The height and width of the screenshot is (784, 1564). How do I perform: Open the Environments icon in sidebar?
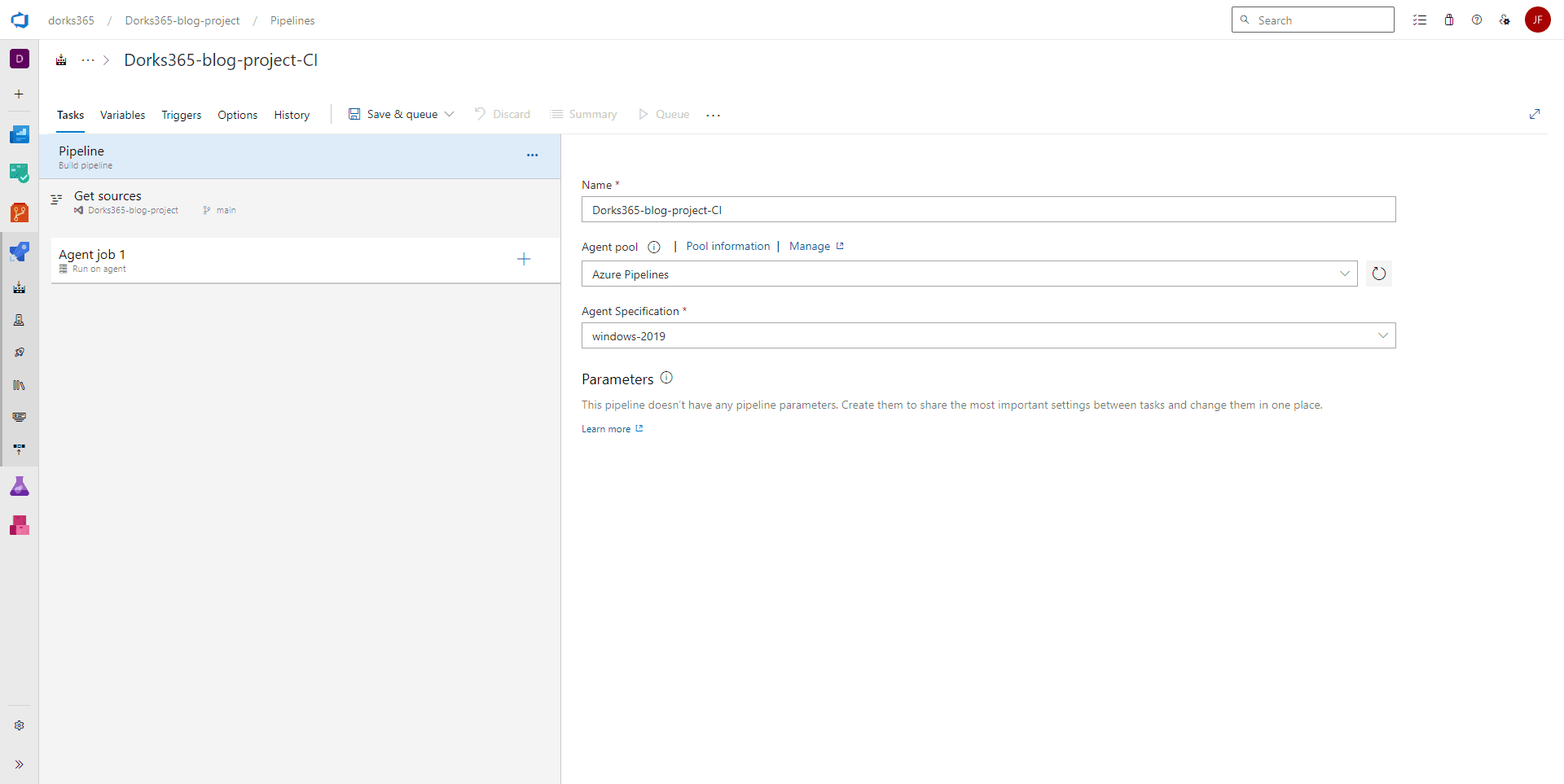tap(20, 320)
